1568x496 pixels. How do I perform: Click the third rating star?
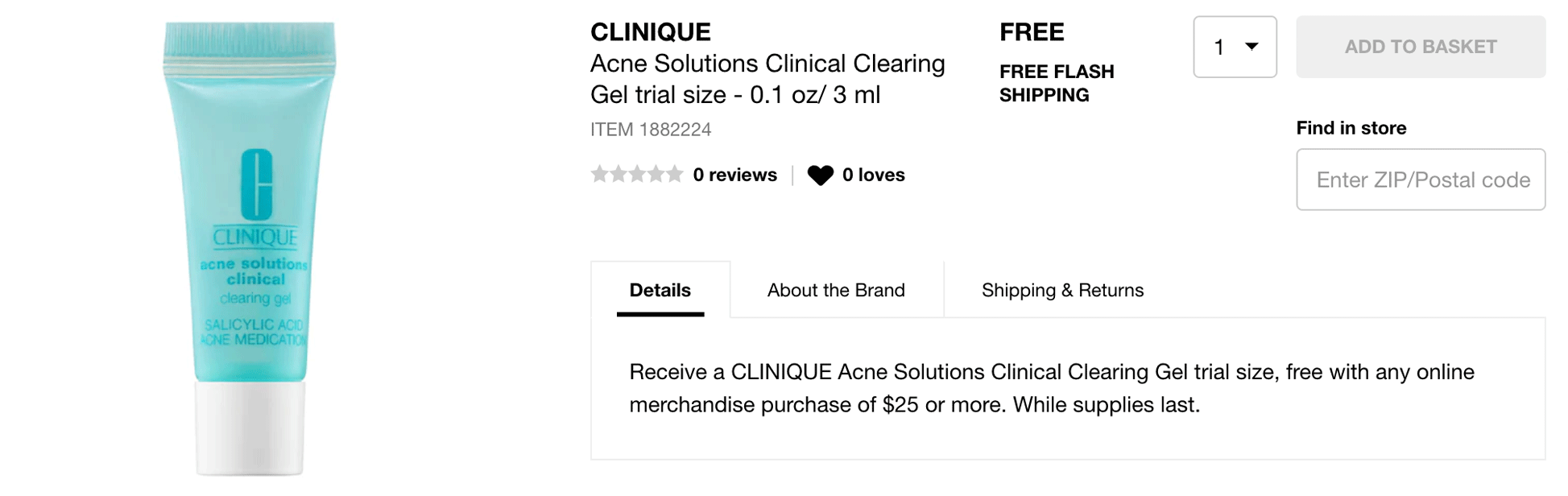click(x=637, y=174)
